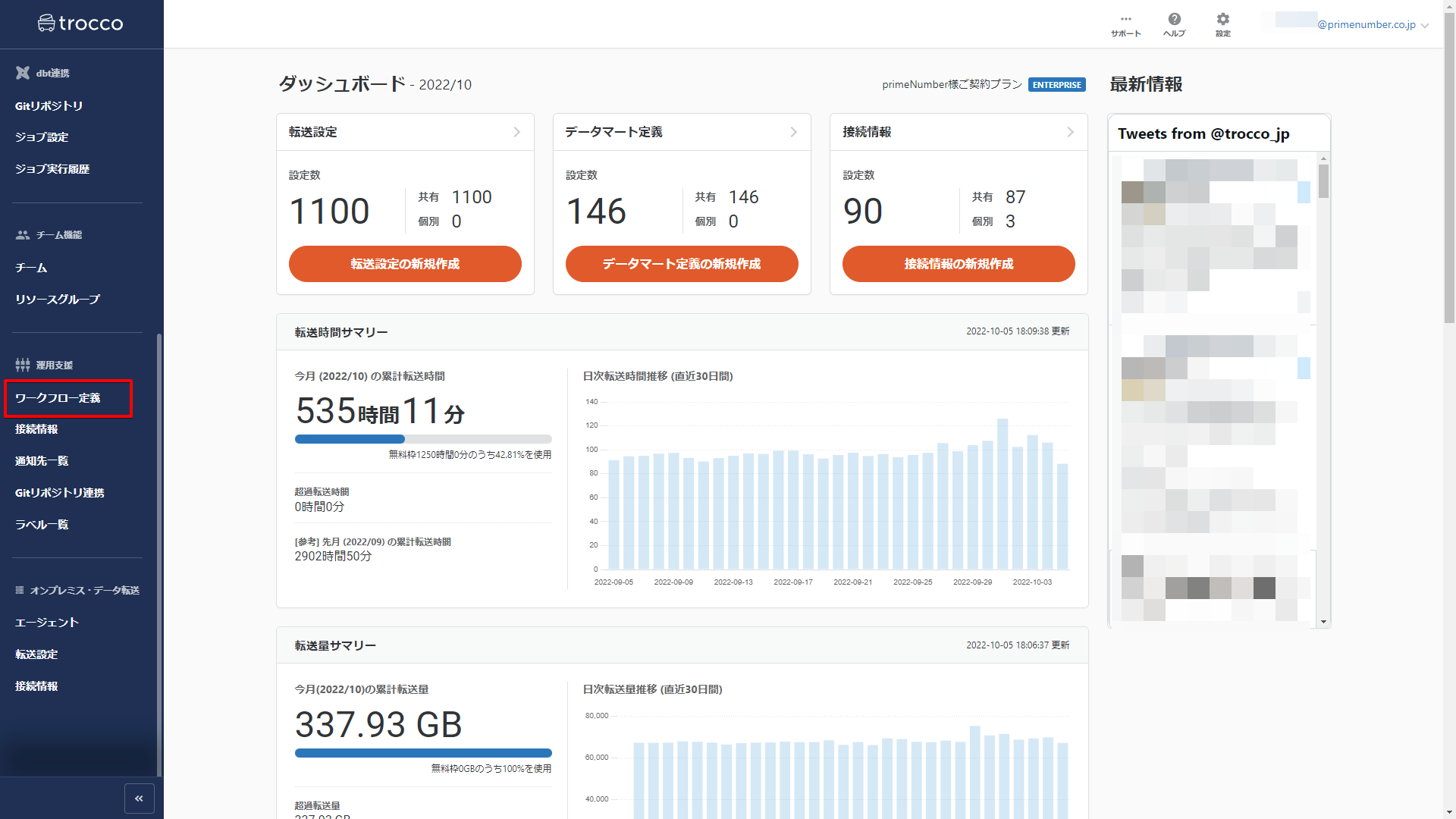Open 転送設定 under オンプレミス section
The width and height of the screenshot is (1456, 819).
(x=36, y=654)
